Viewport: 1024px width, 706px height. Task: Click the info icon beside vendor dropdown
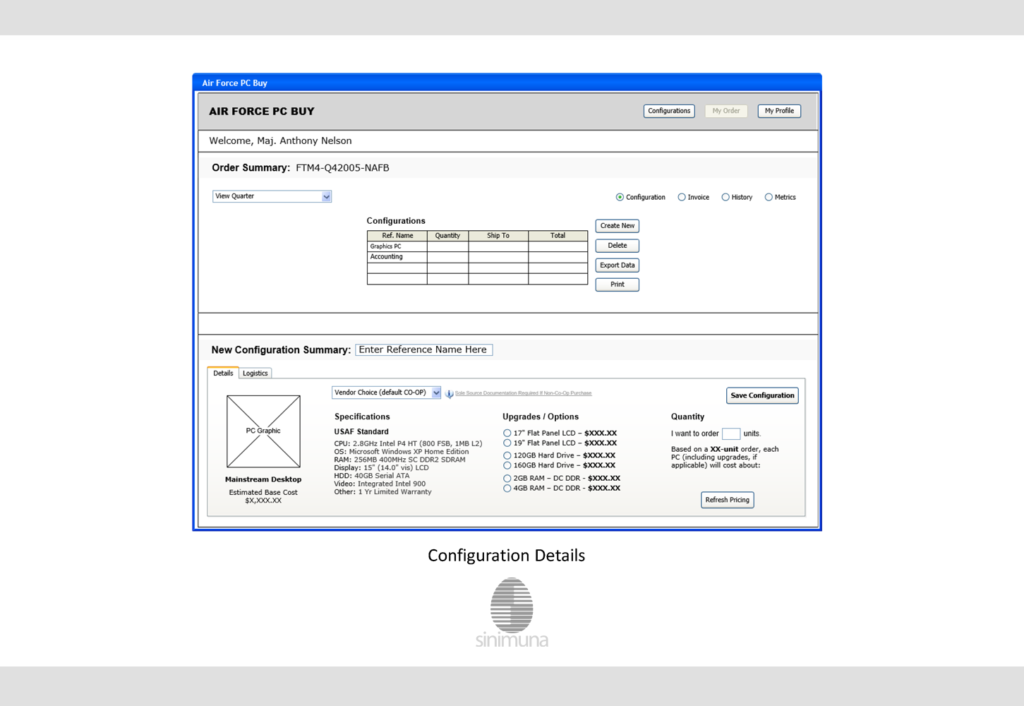(x=449, y=393)
